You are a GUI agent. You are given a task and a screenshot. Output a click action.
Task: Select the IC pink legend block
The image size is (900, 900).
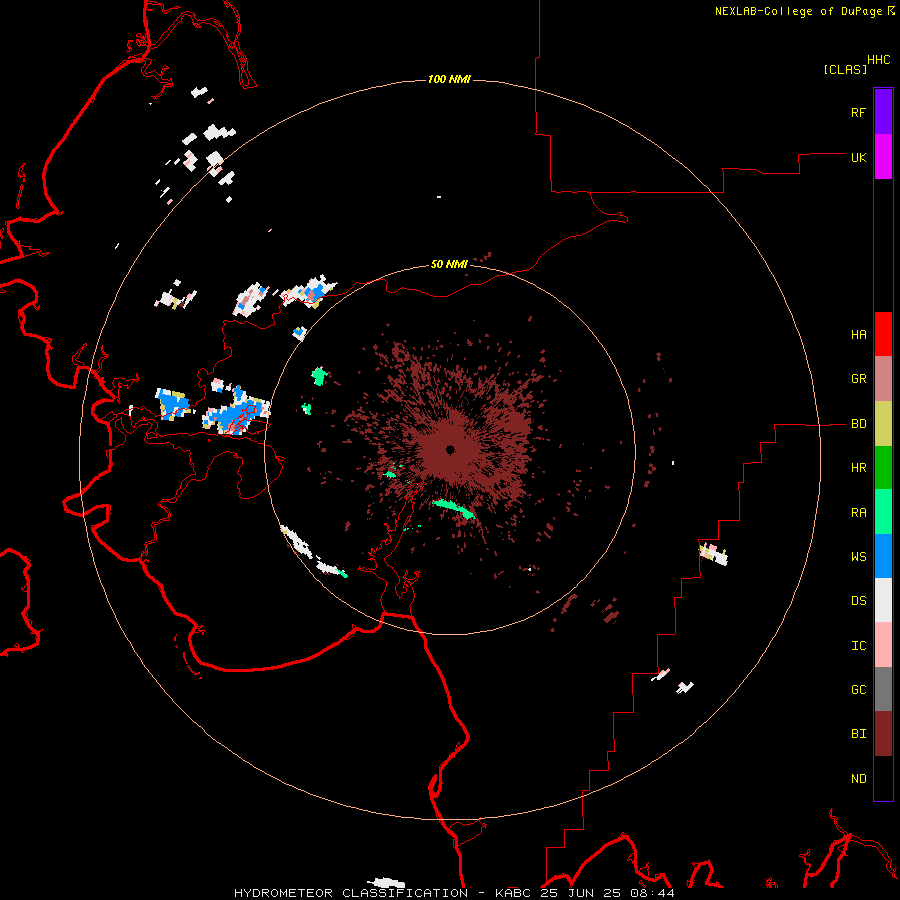tap(883, 645)
